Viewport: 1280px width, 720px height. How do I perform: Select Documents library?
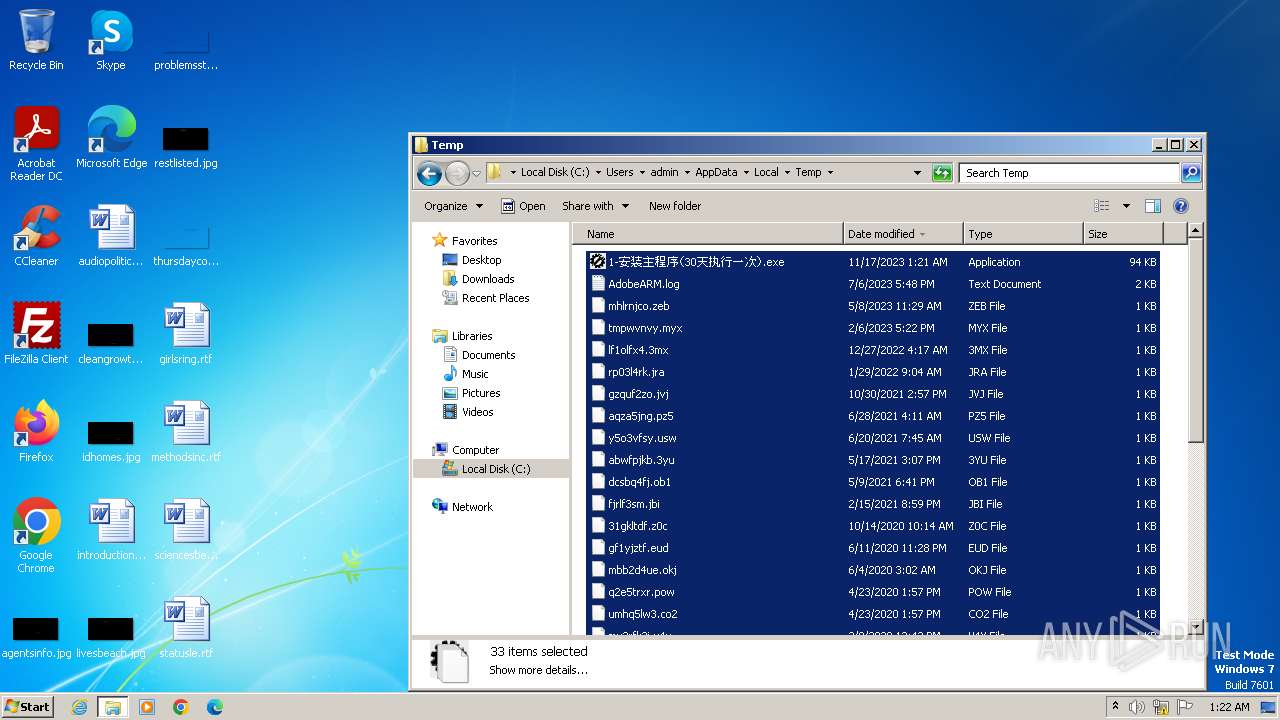click(479, 355)
